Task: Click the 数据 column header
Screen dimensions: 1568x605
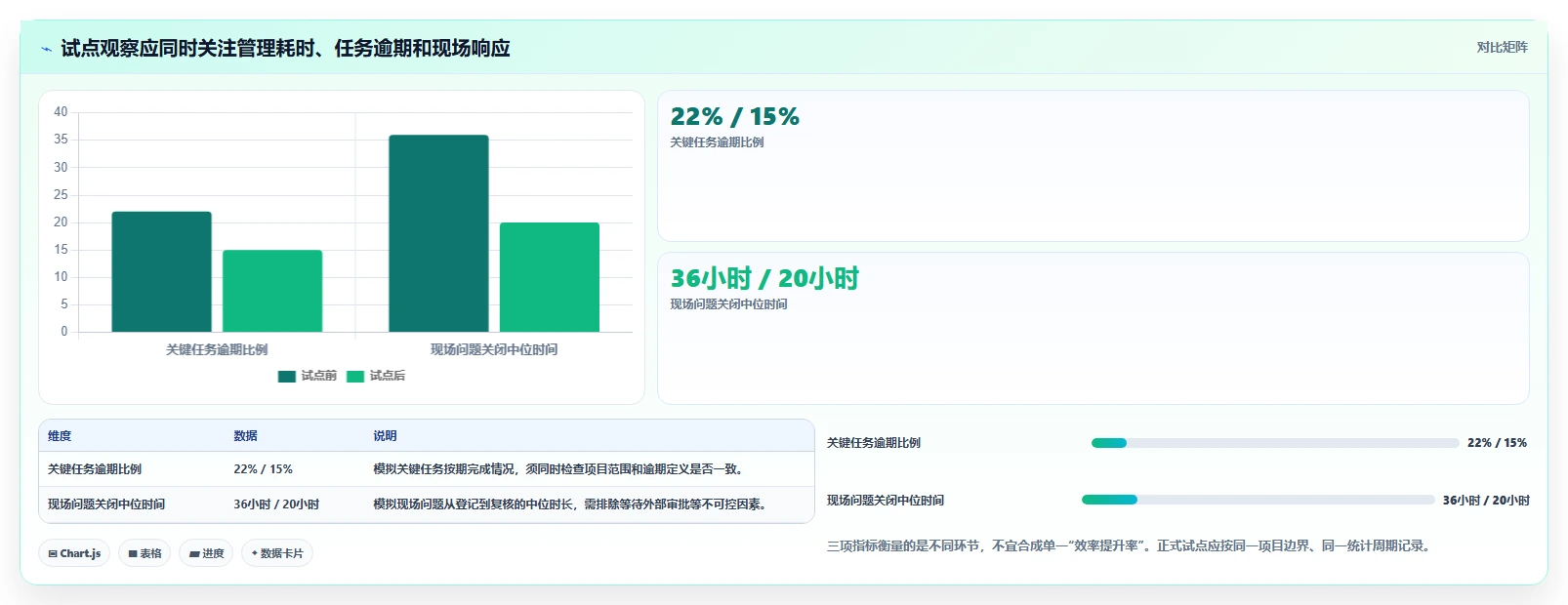Action: 245,436
